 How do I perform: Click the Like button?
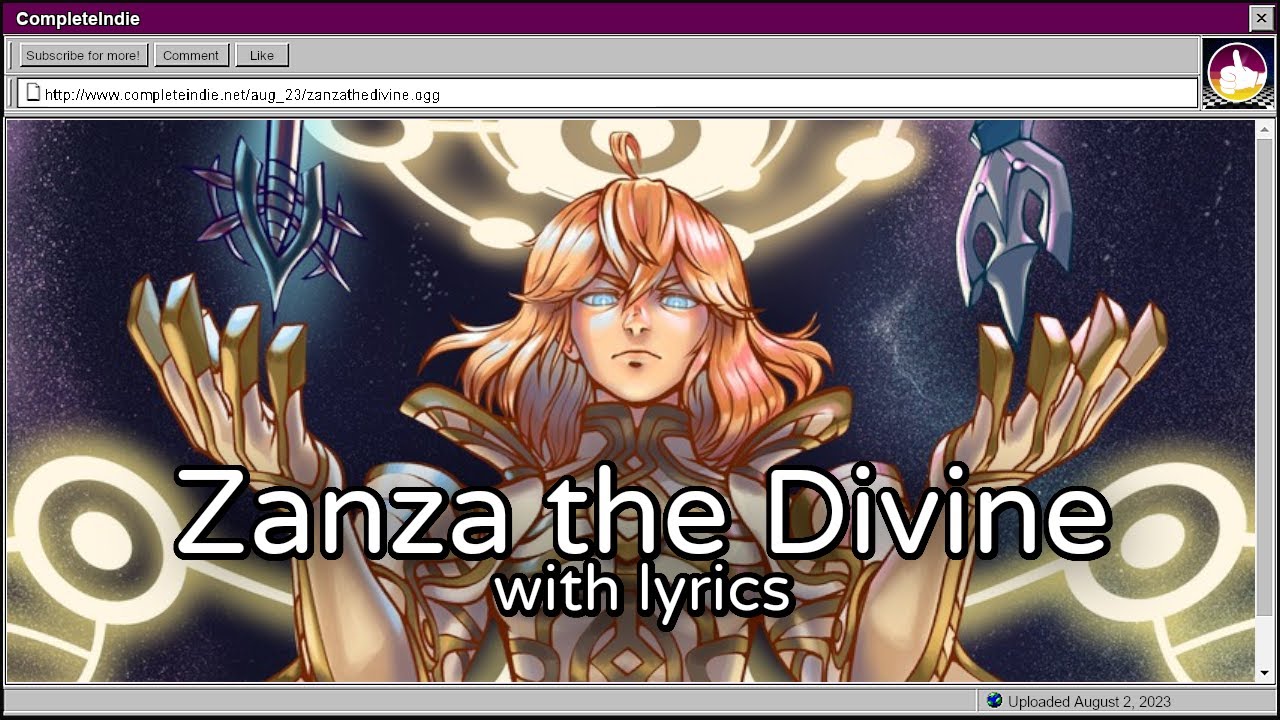click(262, 55)
